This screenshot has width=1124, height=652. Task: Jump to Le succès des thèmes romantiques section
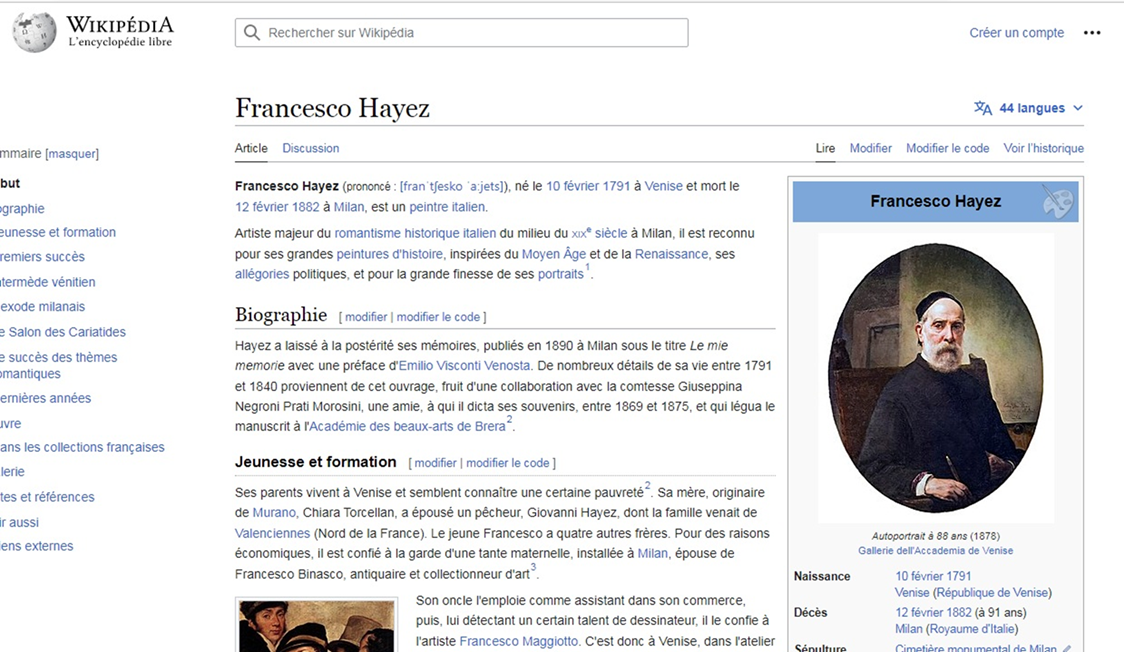coord(58,365)
